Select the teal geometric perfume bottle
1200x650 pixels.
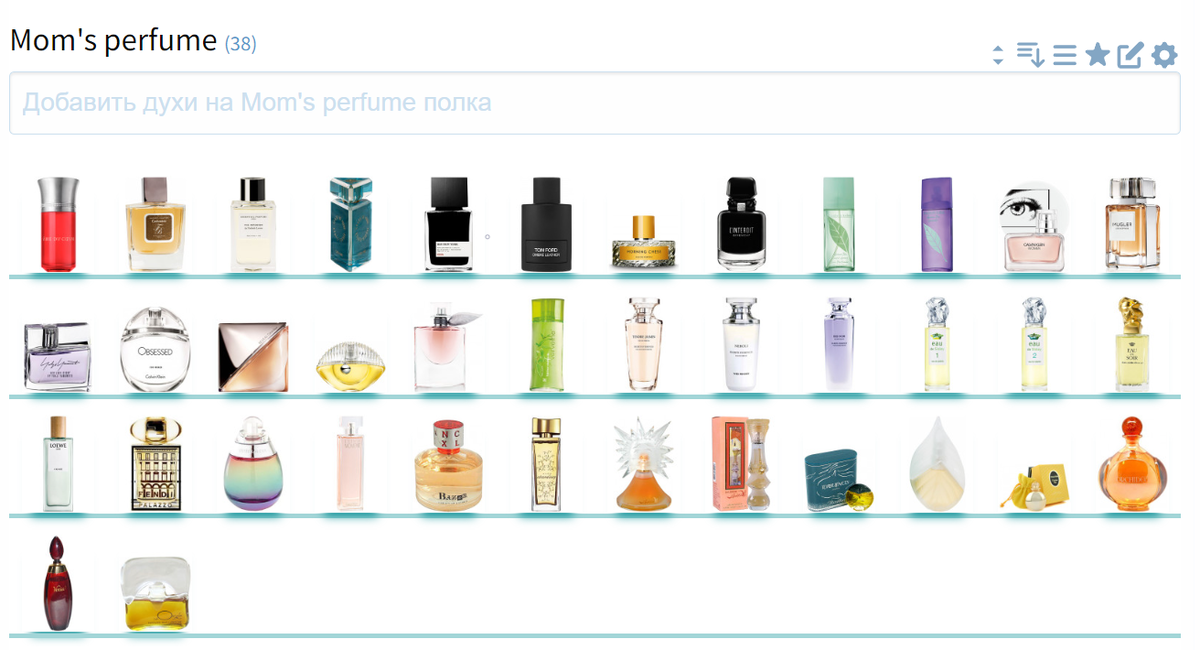[x=350, y=224]
